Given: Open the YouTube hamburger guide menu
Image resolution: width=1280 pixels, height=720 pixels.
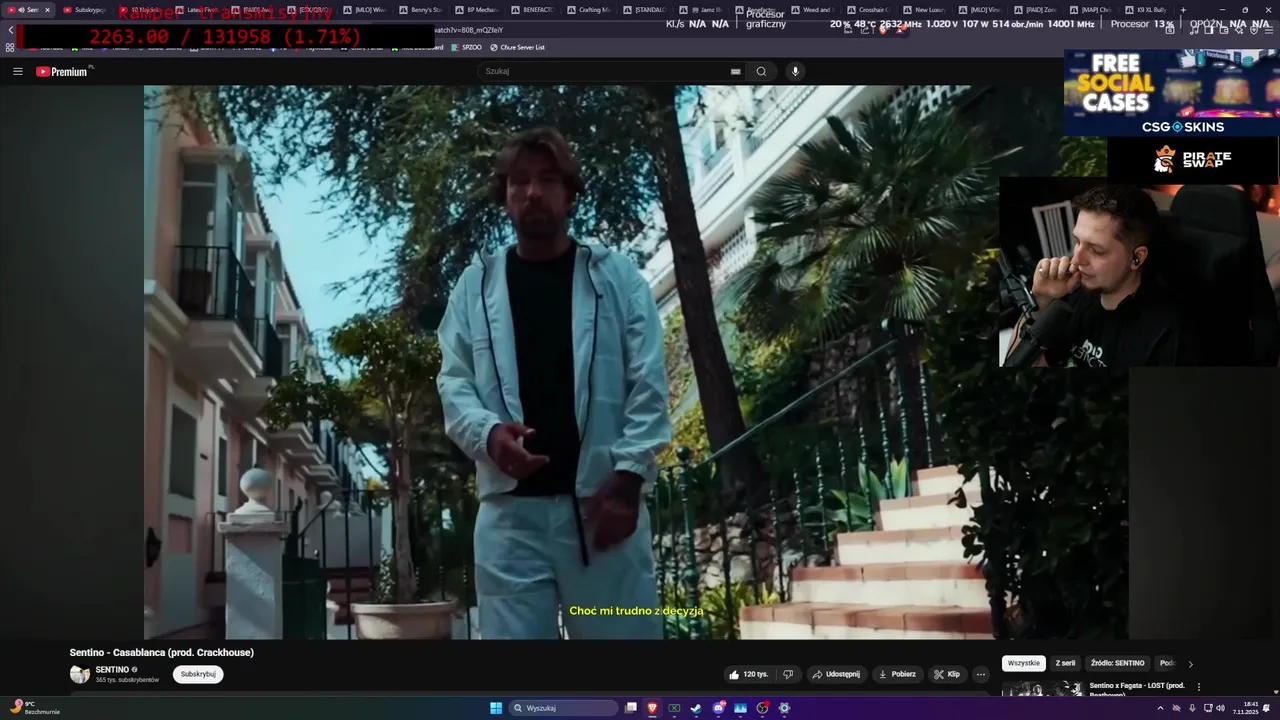Looking at the screenshot, I should pyautogui.click(x=17, y=71).
